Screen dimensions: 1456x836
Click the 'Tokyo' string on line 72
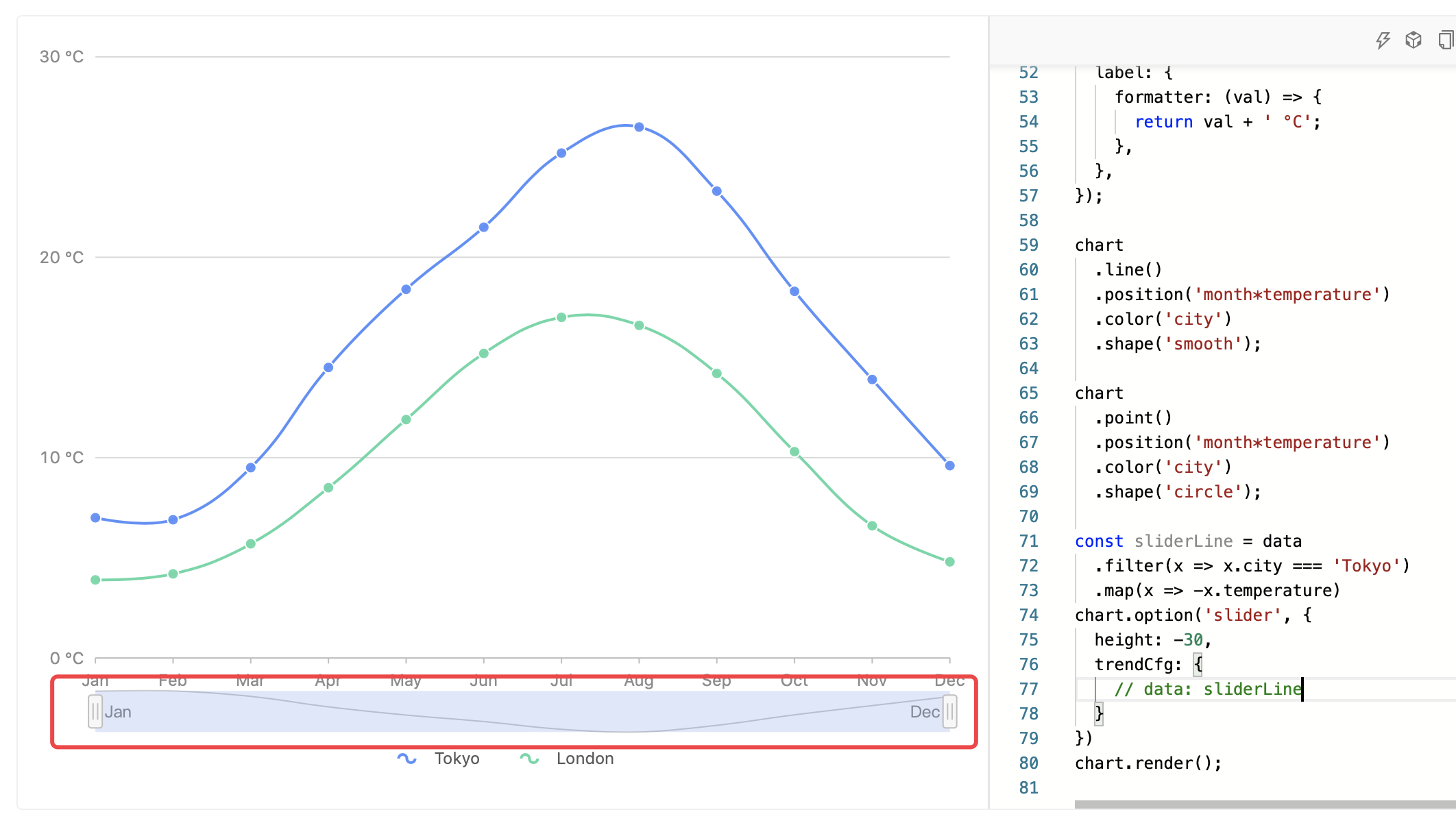pos(1366,566)
